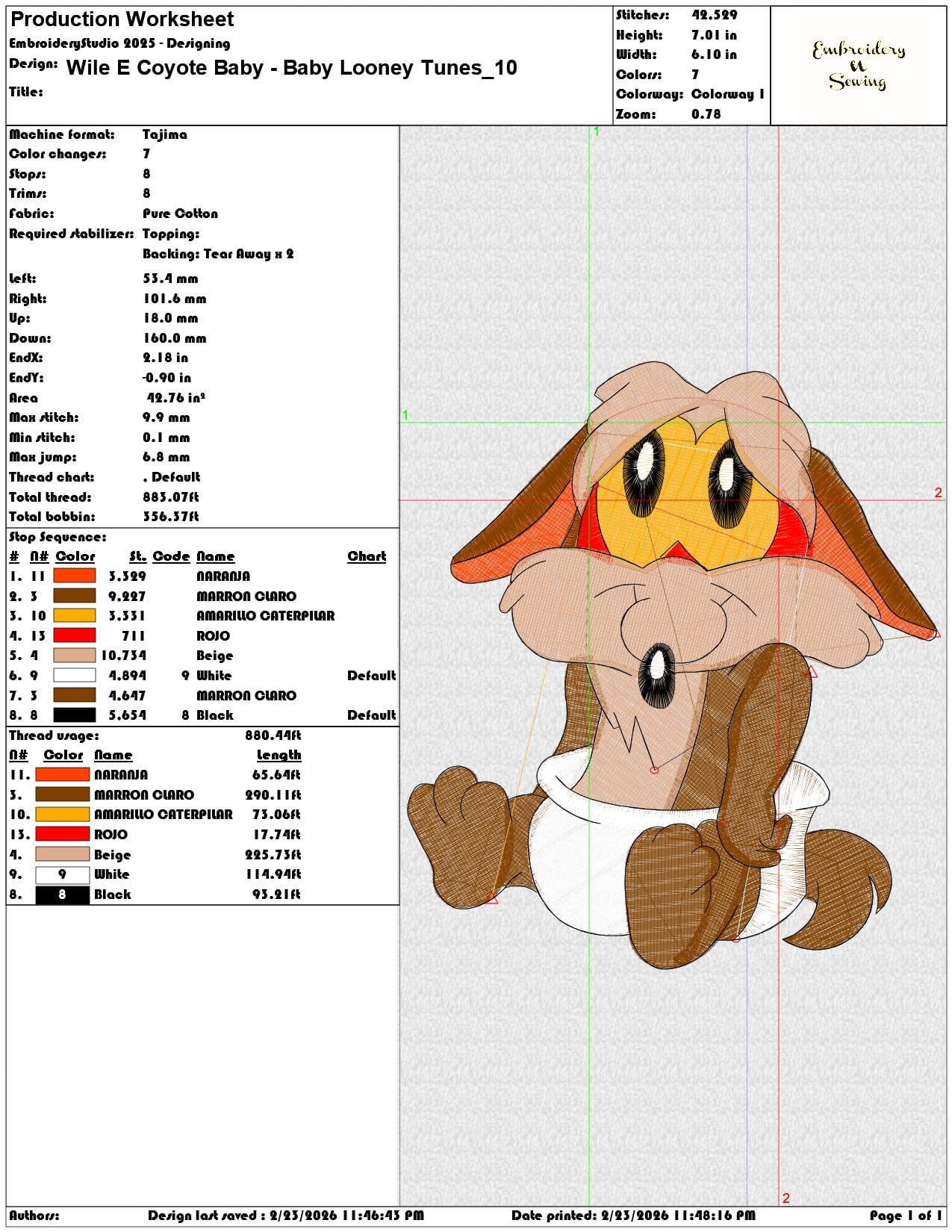Click the EmbroideryStudio 2025 - Designing line

tap(119, 43)
